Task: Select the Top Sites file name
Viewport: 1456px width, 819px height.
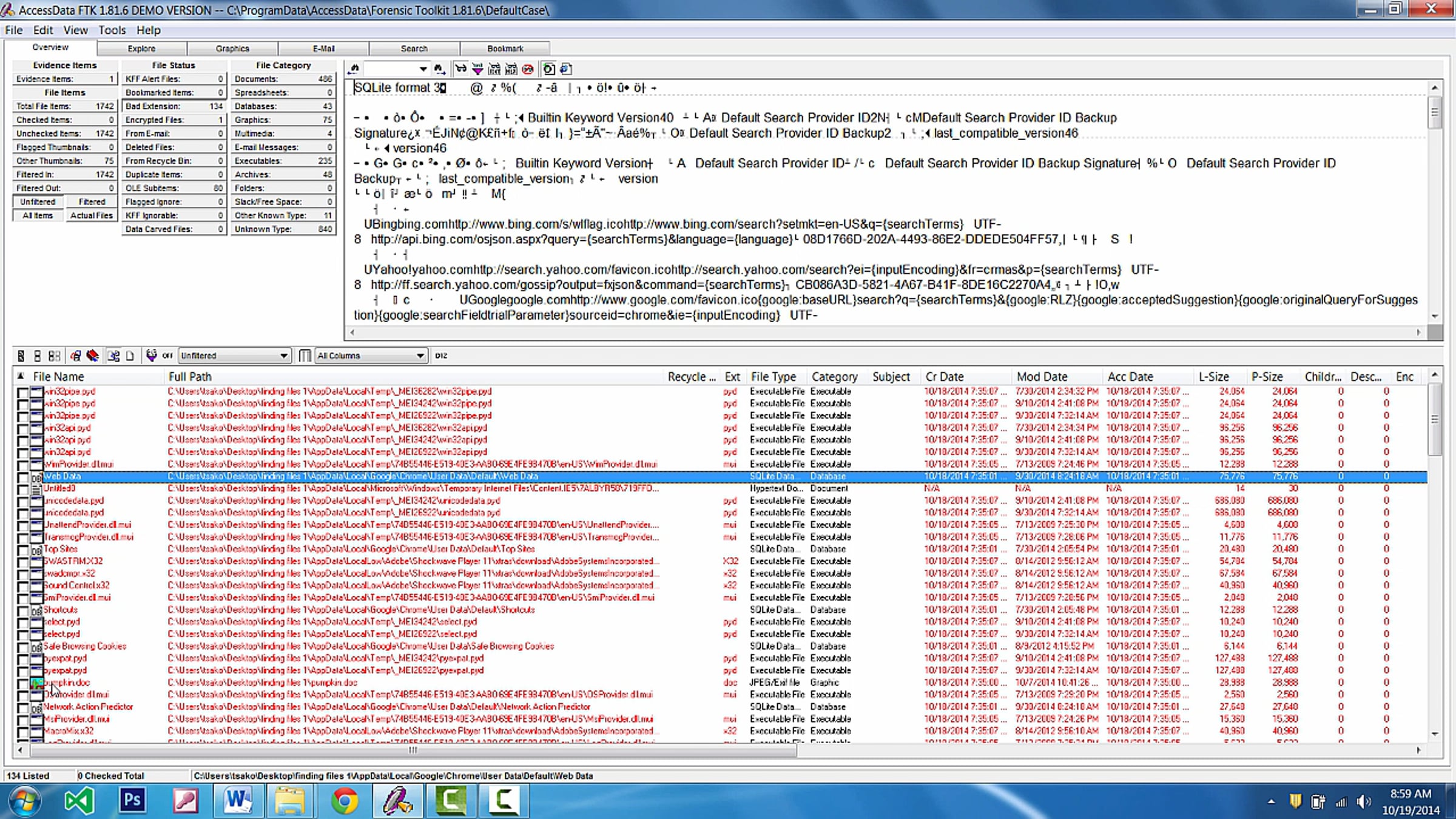Action: [x=61, y=549]
